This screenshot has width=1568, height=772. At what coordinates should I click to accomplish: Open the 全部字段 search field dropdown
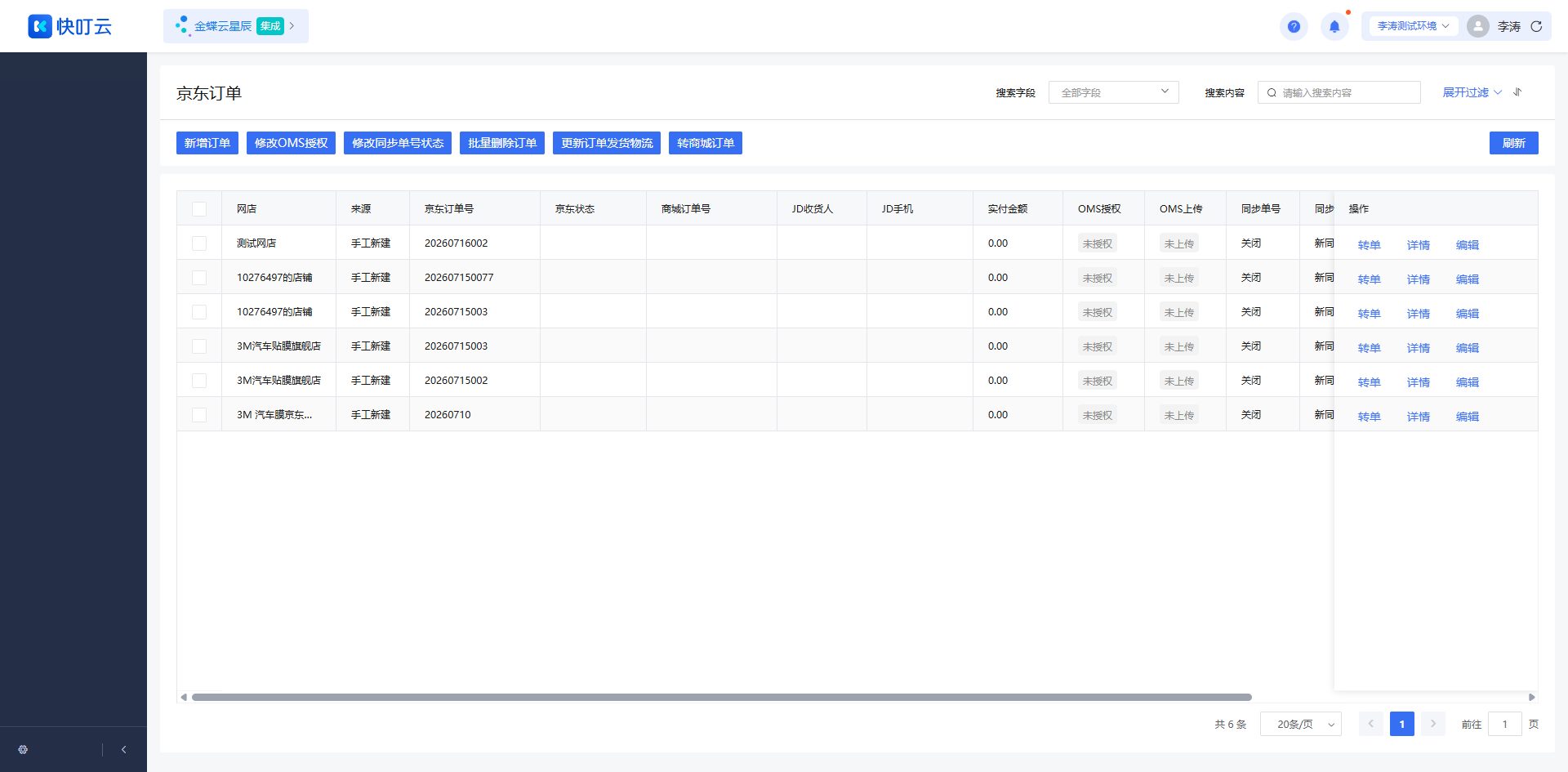[x=1113, y=92]
